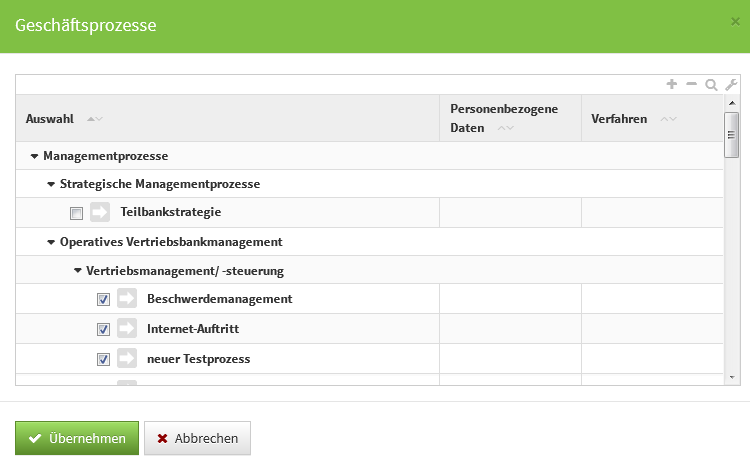Collapse the Managementprozesse node
The height and width of the screenshot is (467, 750).
[34, 156]
